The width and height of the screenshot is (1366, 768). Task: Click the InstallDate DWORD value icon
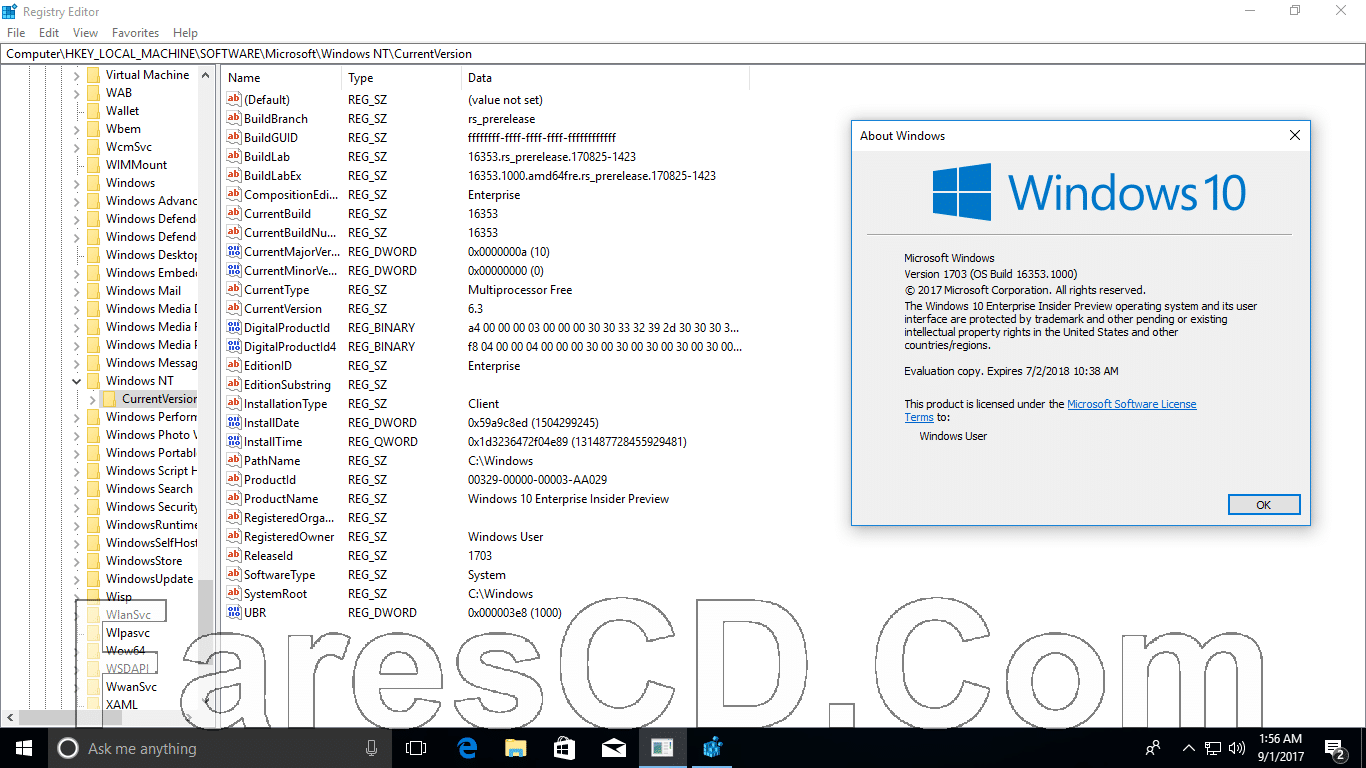point(234,422)
